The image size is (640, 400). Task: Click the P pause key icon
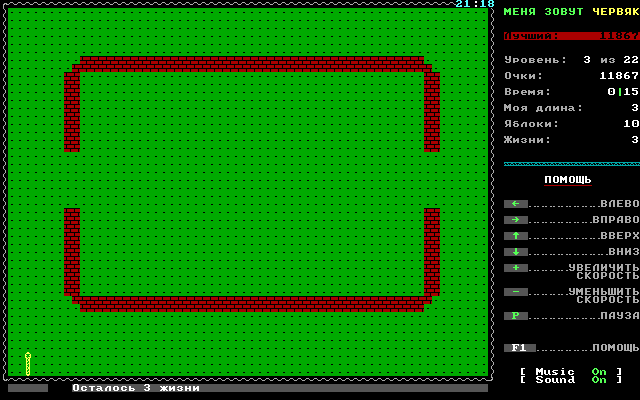coord(516,316)
